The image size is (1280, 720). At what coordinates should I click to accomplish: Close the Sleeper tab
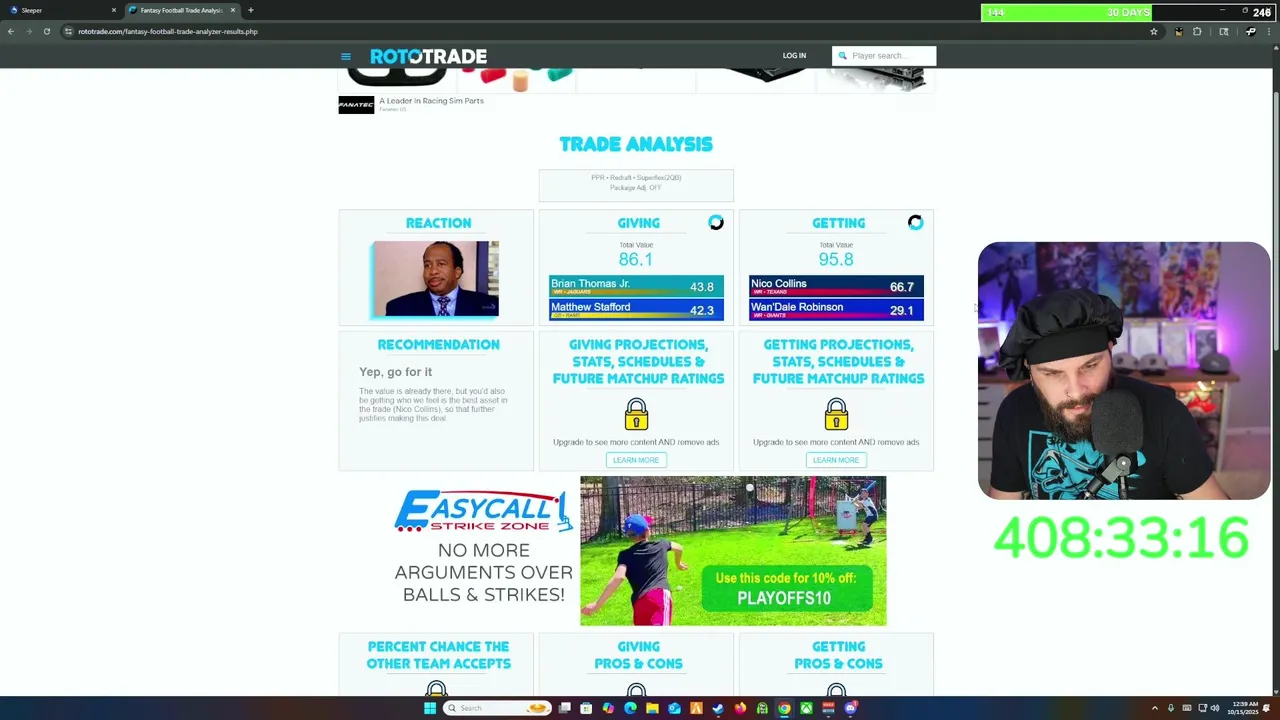[113, 10]
